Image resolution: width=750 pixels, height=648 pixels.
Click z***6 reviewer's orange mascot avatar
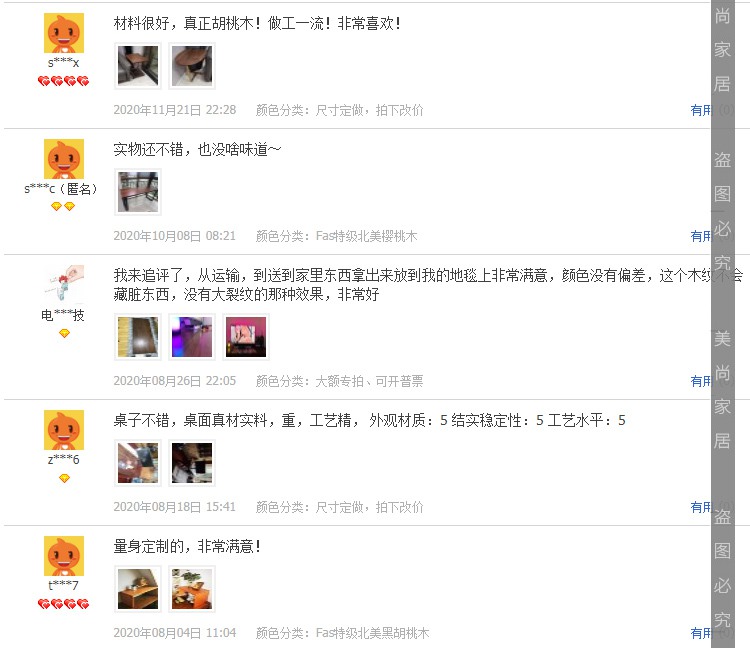64,430
